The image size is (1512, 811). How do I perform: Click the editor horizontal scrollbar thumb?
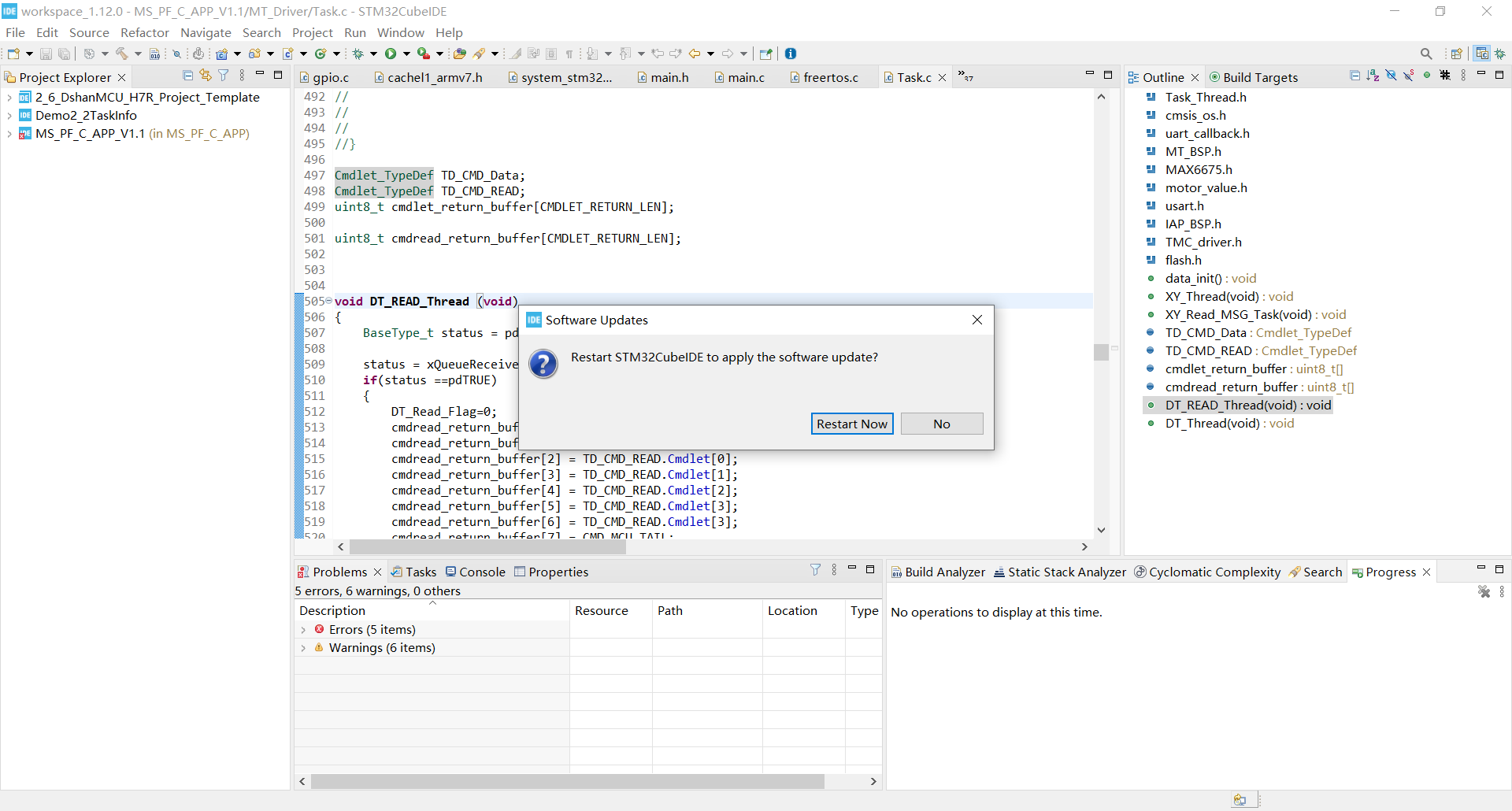tap(487, 546)
